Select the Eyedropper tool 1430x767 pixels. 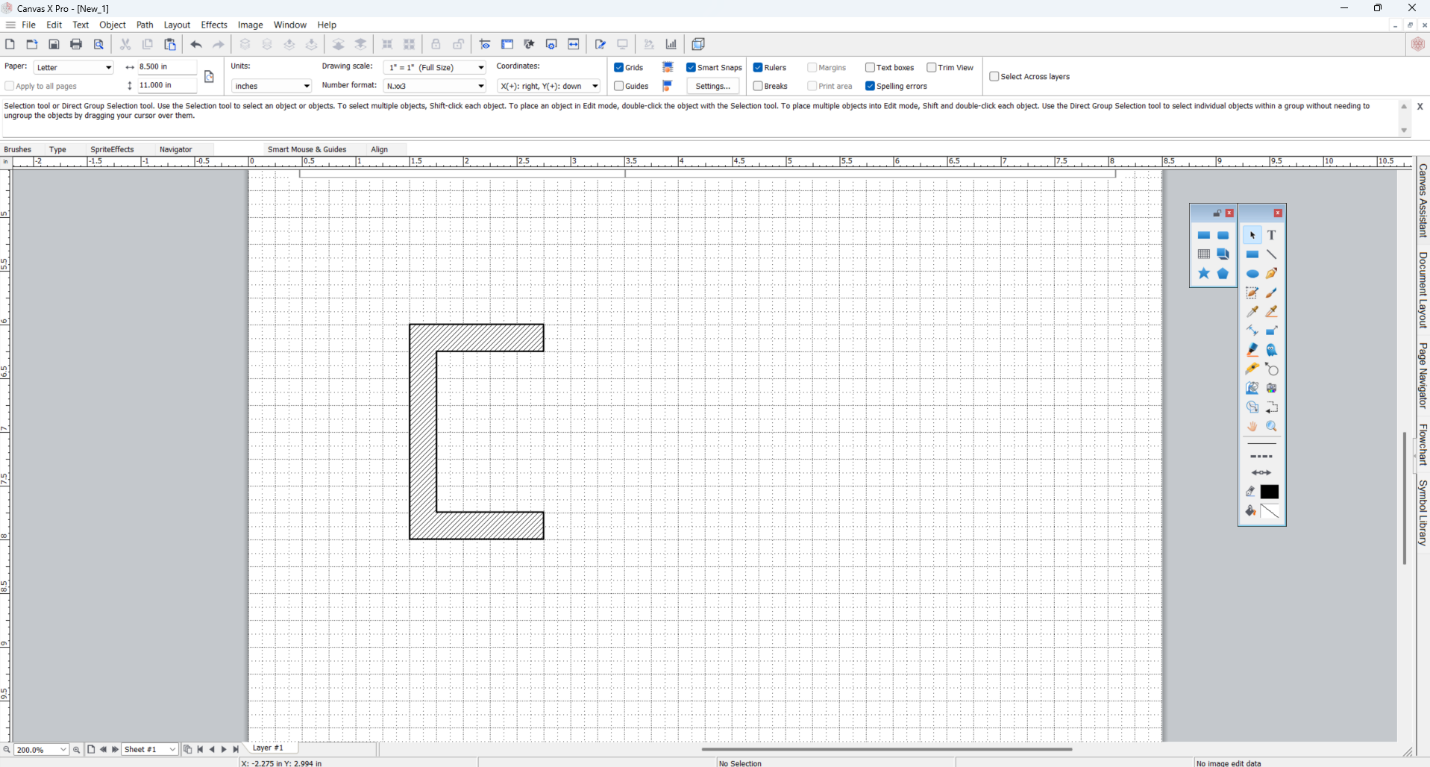[x=1252, y=312]
